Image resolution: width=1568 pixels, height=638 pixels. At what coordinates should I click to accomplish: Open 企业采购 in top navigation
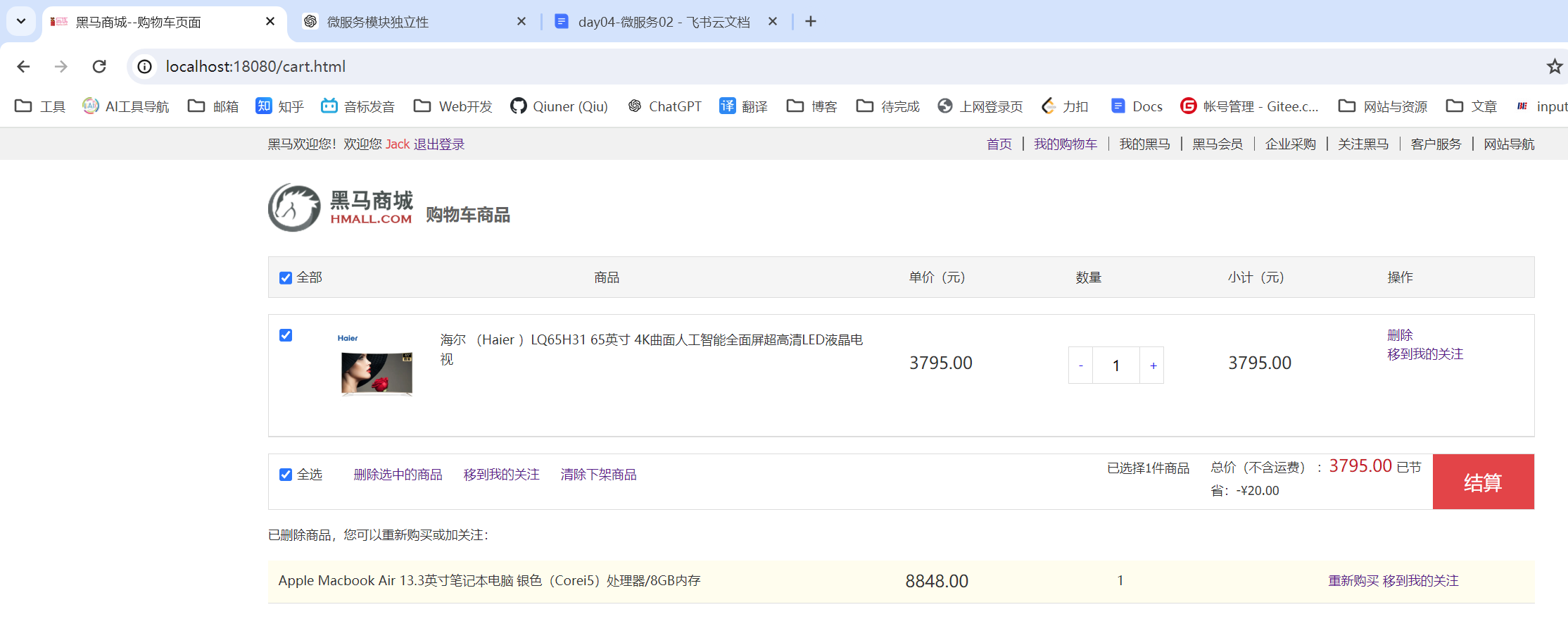pos(1291,144)
